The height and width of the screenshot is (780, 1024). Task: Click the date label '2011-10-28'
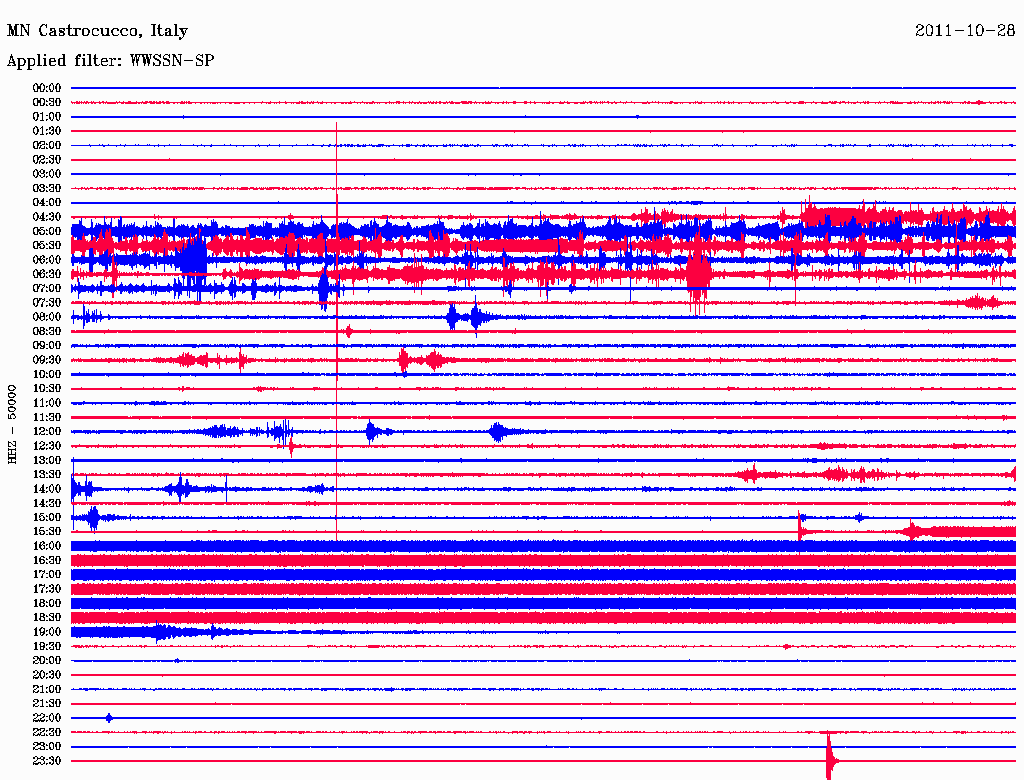[965, 31]
